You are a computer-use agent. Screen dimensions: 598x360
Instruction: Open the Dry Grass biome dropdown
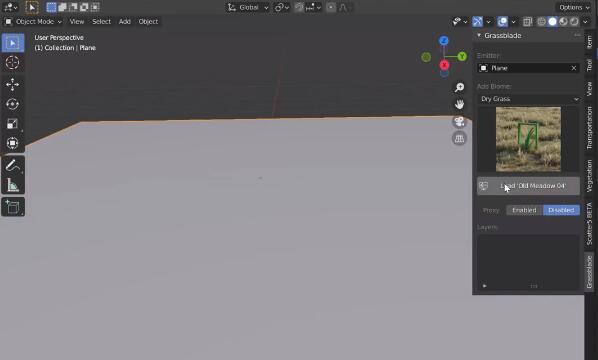pos(528,99)
